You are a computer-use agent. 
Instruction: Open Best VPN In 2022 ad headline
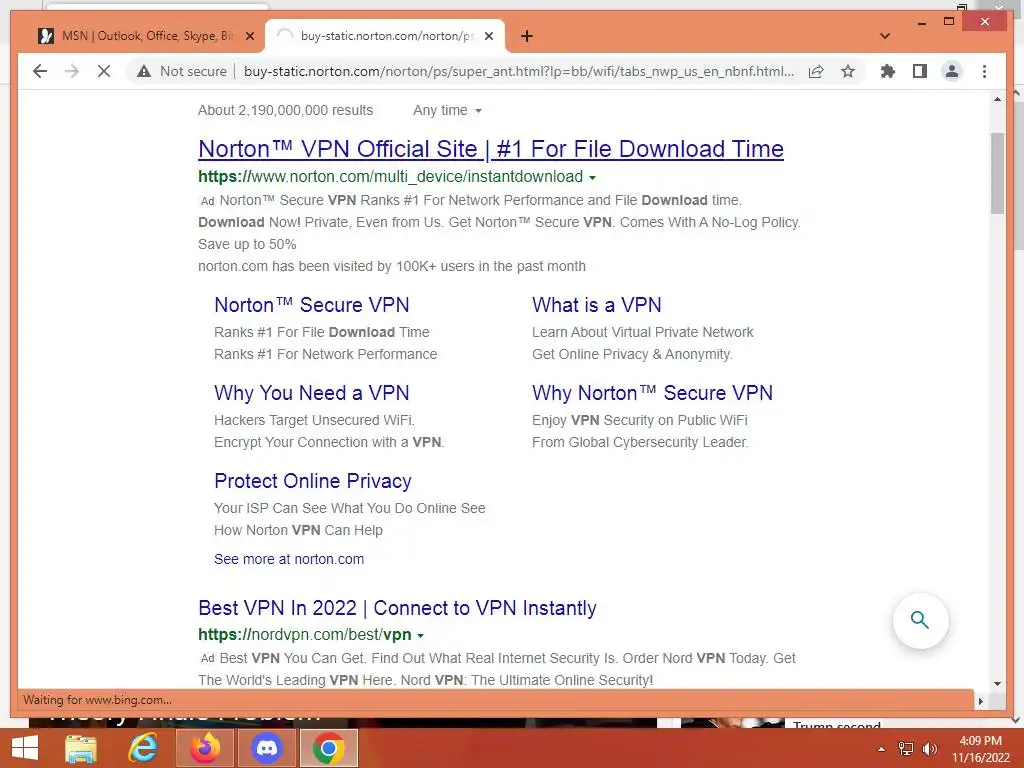tap(397, 608)
